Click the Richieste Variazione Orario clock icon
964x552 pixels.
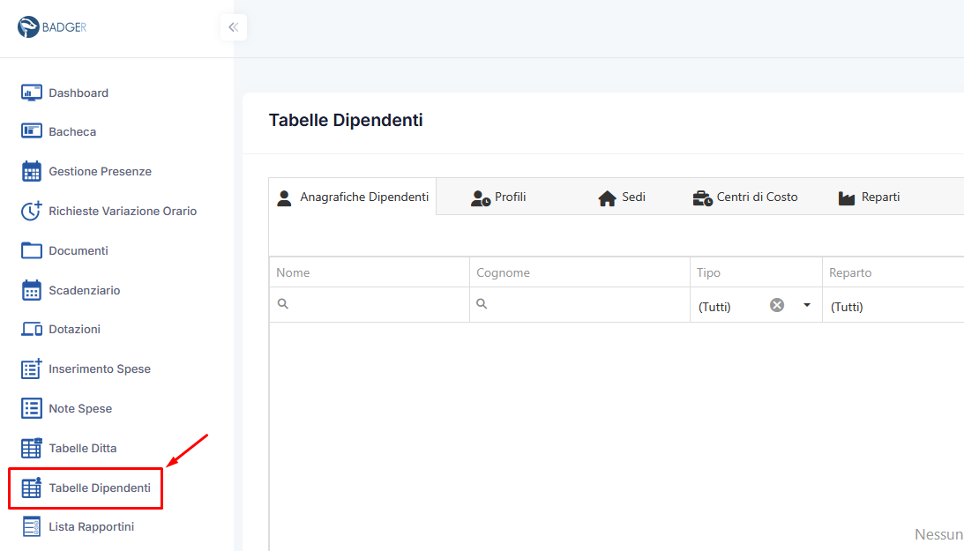click(31, 211)
